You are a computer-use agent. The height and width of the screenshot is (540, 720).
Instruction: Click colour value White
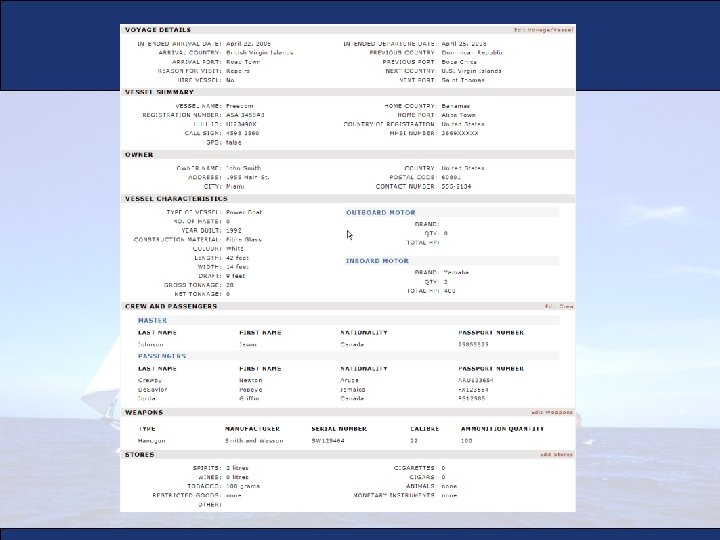[x=235, y=249]
